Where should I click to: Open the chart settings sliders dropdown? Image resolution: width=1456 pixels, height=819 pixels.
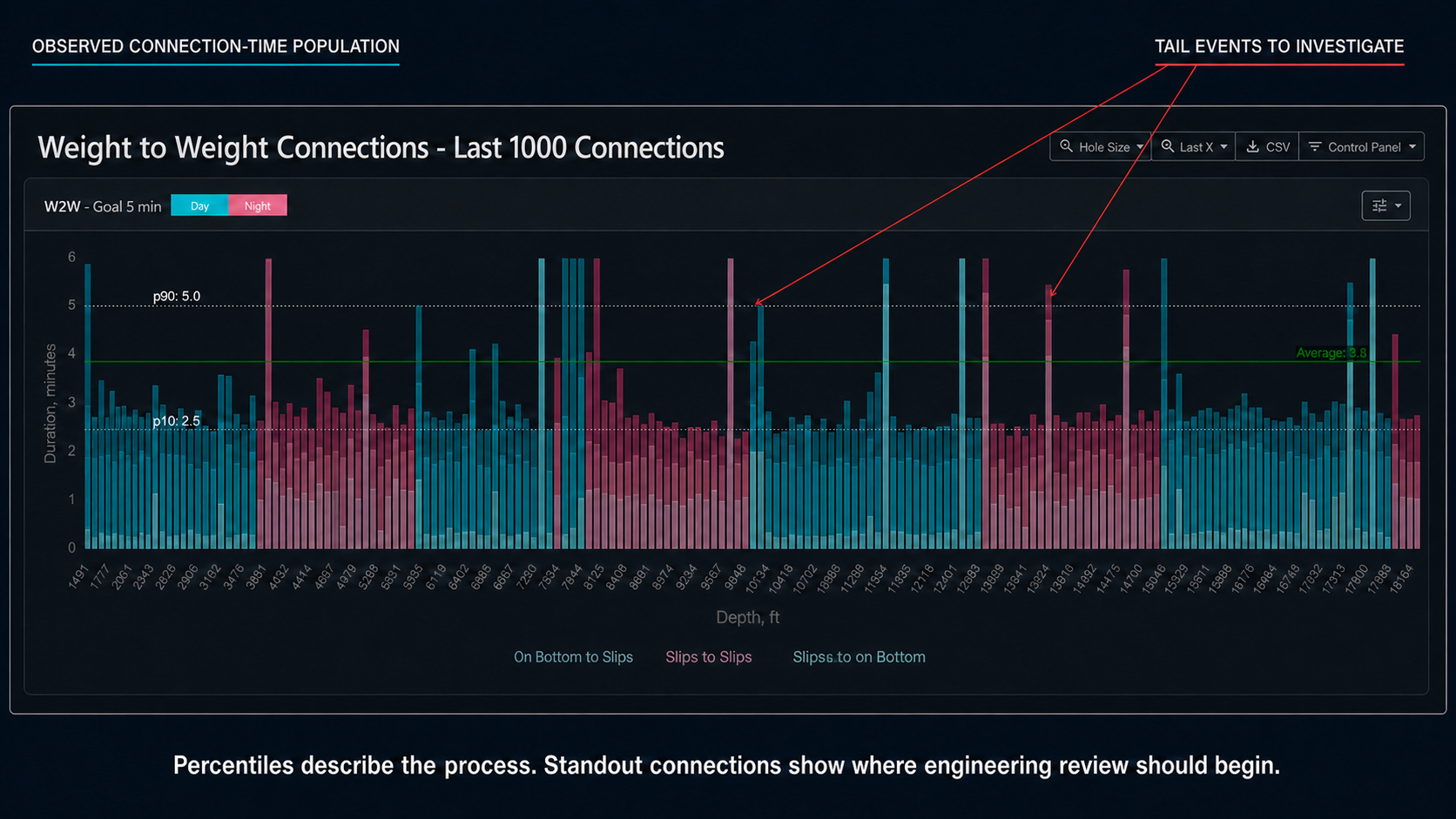[1385, 206]
